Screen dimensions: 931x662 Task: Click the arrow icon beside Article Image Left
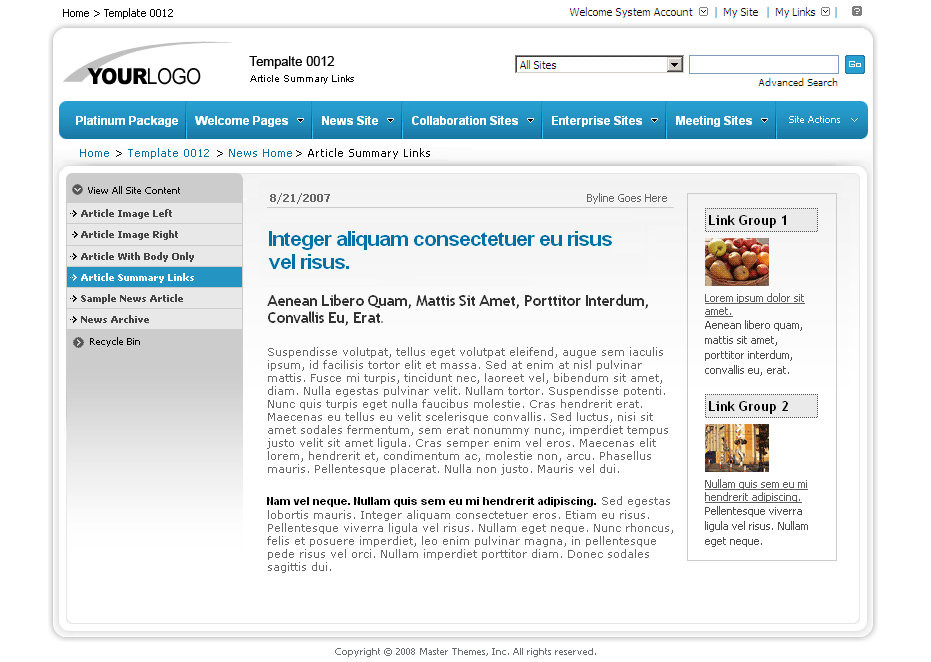74,213
